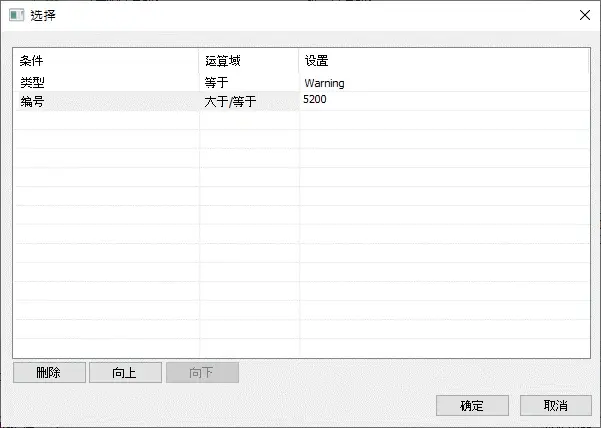Open the 大于/等于 operator cell
This screenshot has width=601, height=428.
tap(249, 101)
